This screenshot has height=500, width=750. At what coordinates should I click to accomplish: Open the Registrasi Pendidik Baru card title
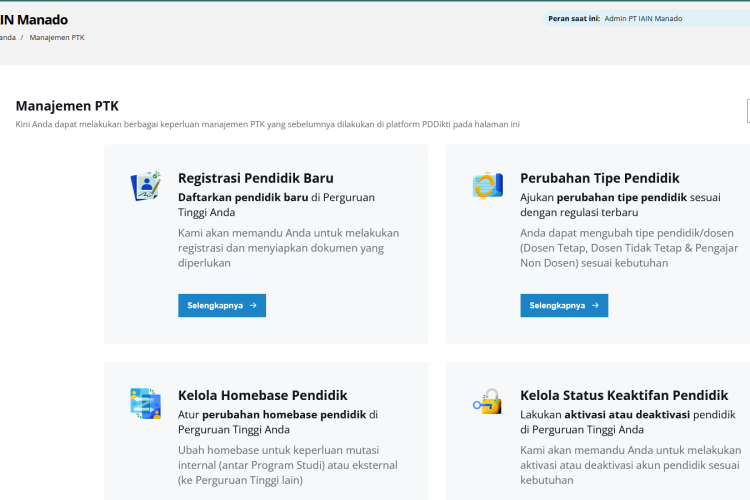[255, 178]
